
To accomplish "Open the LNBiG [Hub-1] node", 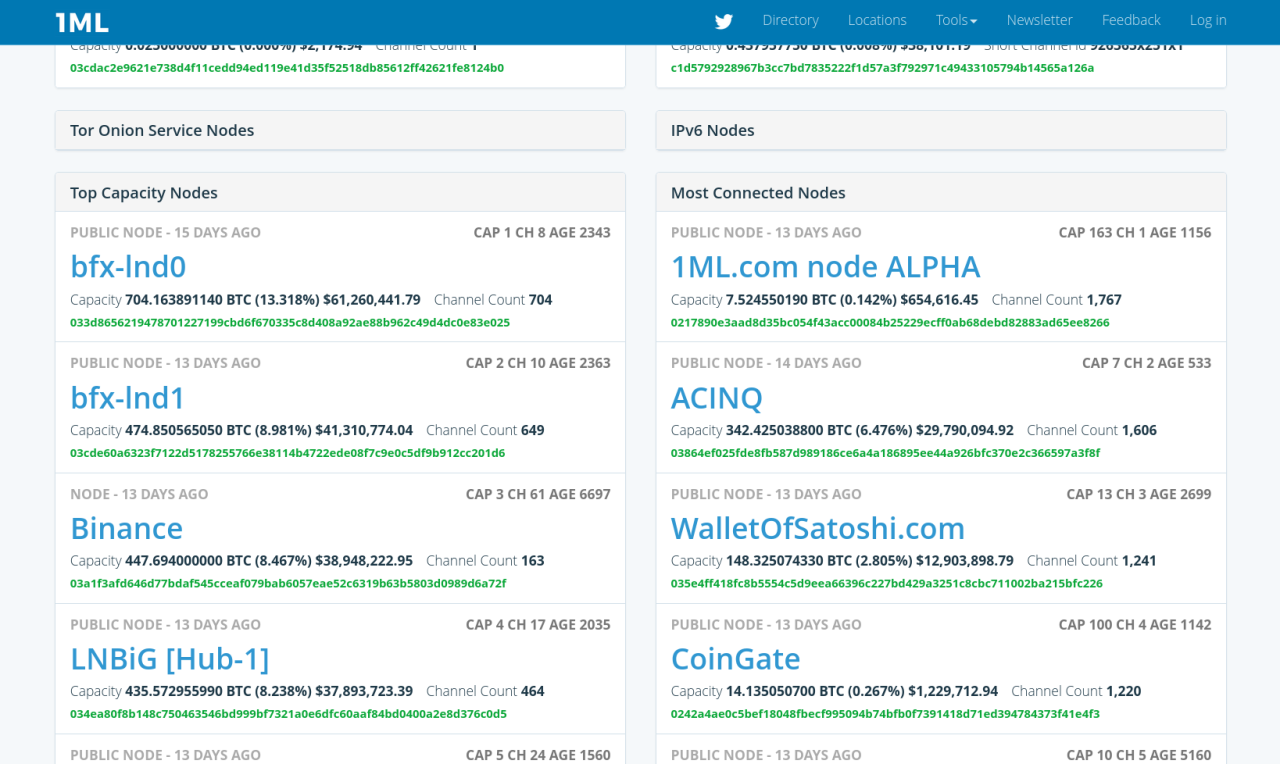I will [x=170, y=659].
